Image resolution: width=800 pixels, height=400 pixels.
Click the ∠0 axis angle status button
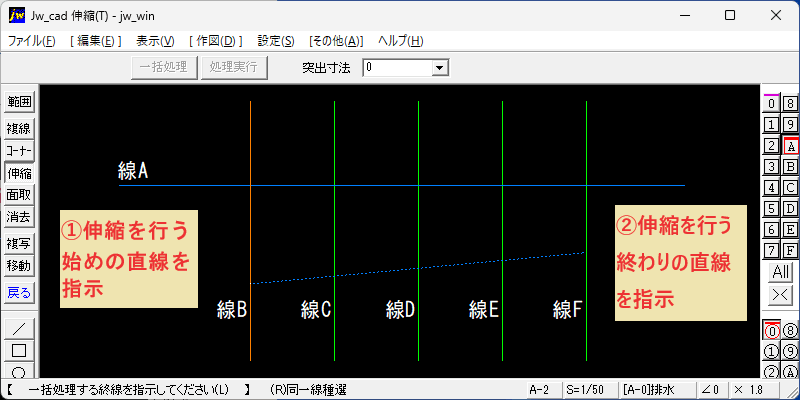coord(712,391)
